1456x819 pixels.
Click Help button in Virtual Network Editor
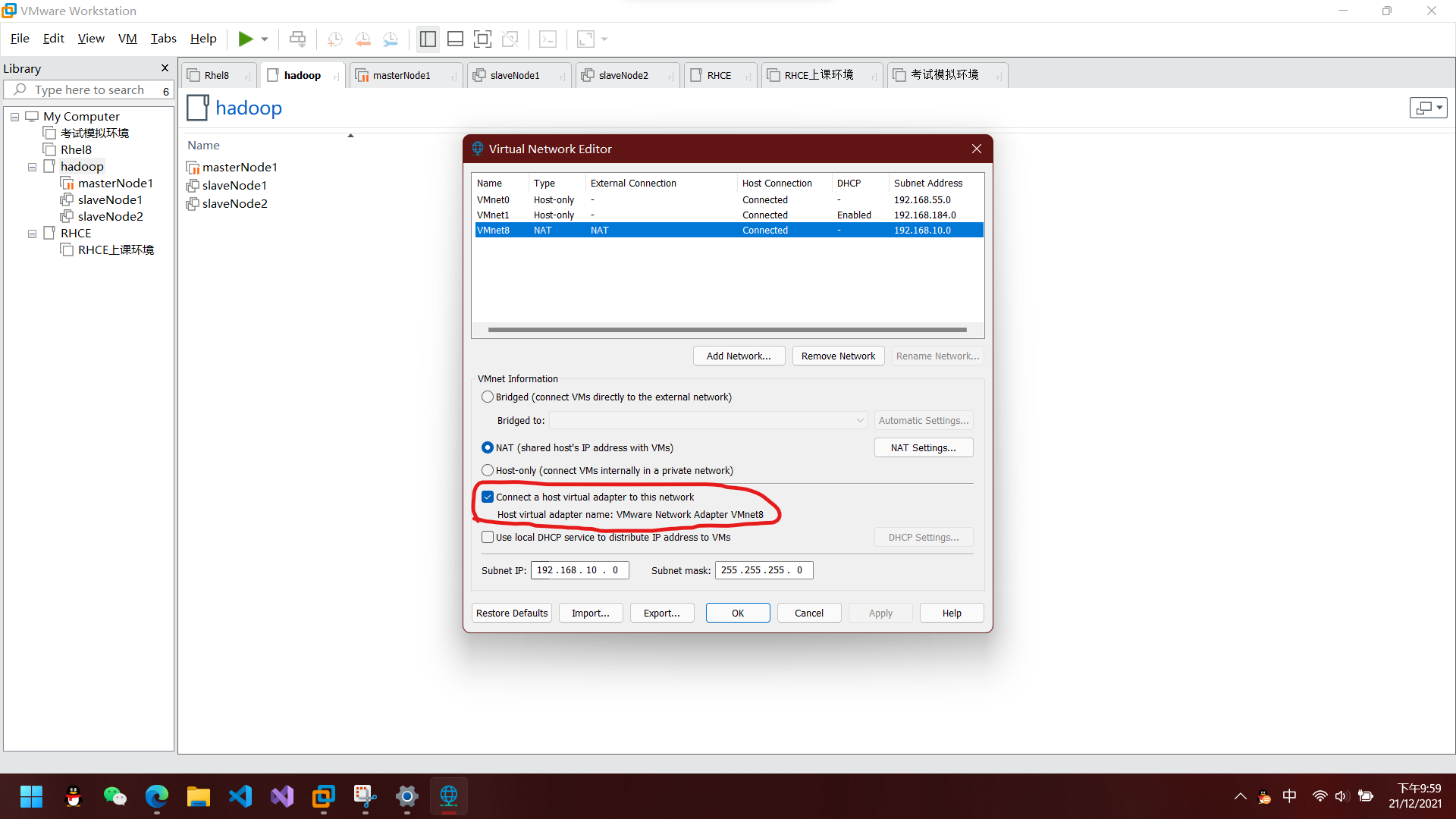(x=952, y=613)
